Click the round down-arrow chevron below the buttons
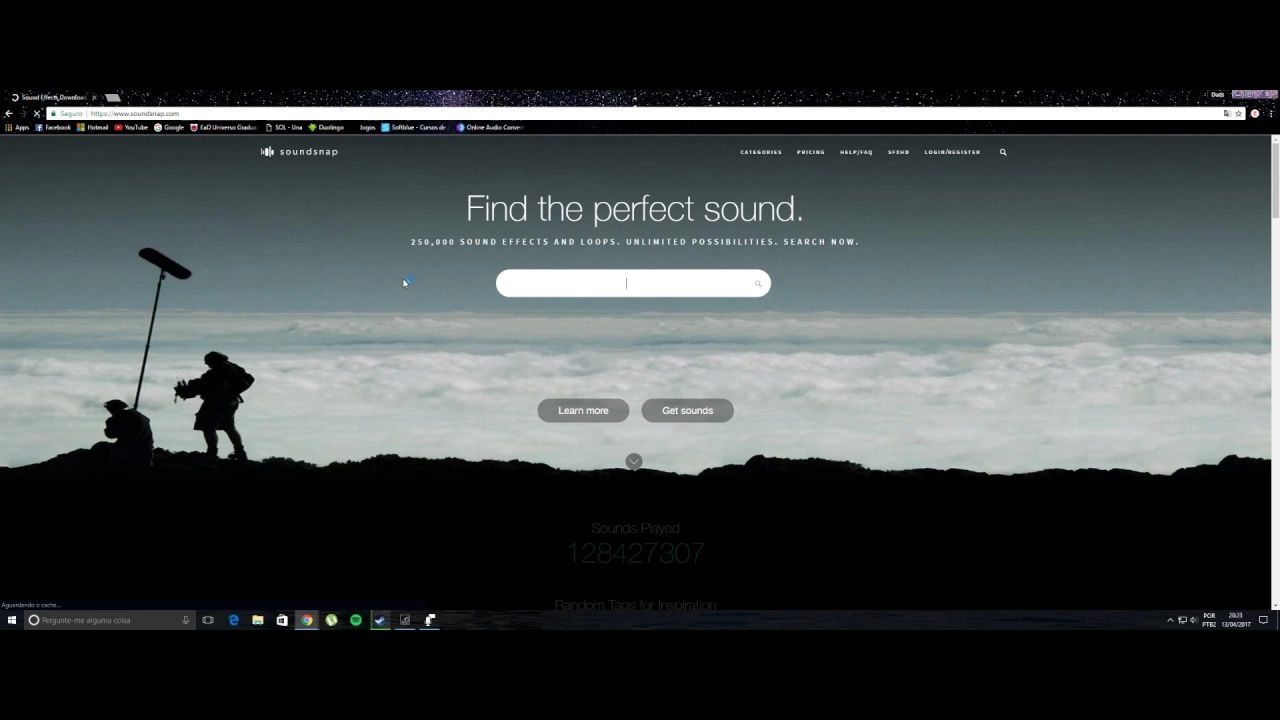Screen dimensions: 1280x720 (x=634, y=461)
